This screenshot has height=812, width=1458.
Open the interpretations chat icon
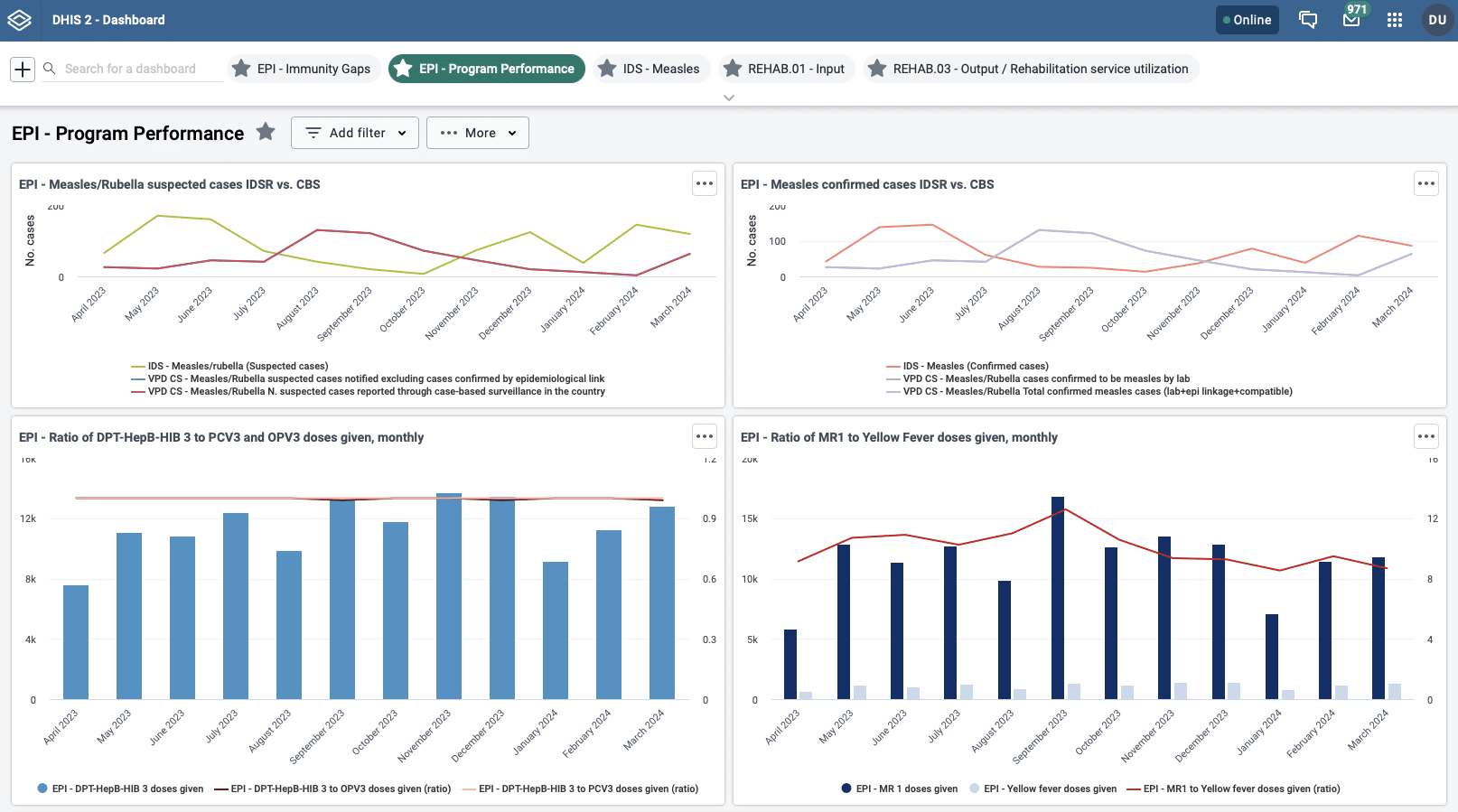1307,20
